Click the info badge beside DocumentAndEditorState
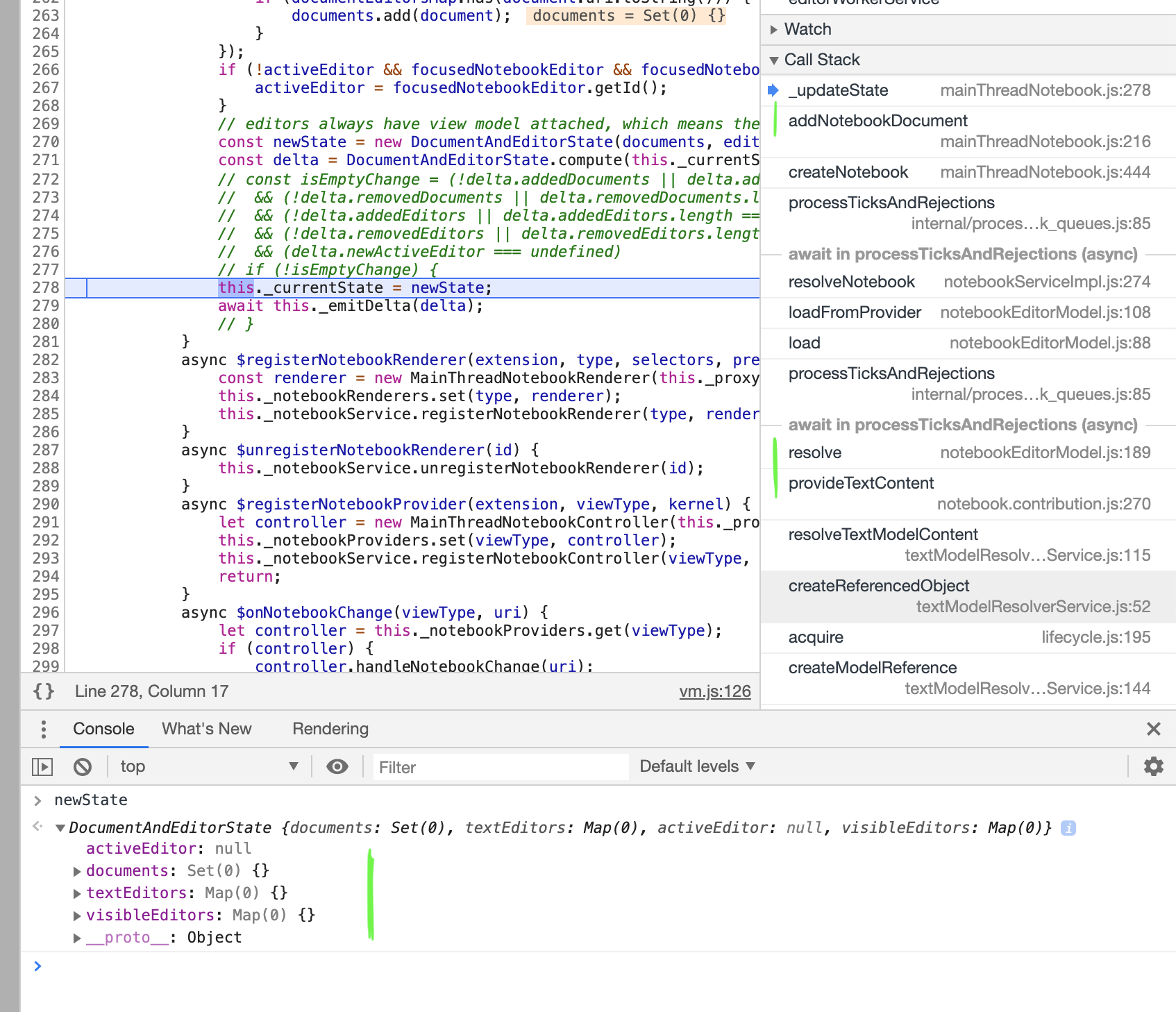This screenshot has height=1012, width=1176. click(1069, 827)
